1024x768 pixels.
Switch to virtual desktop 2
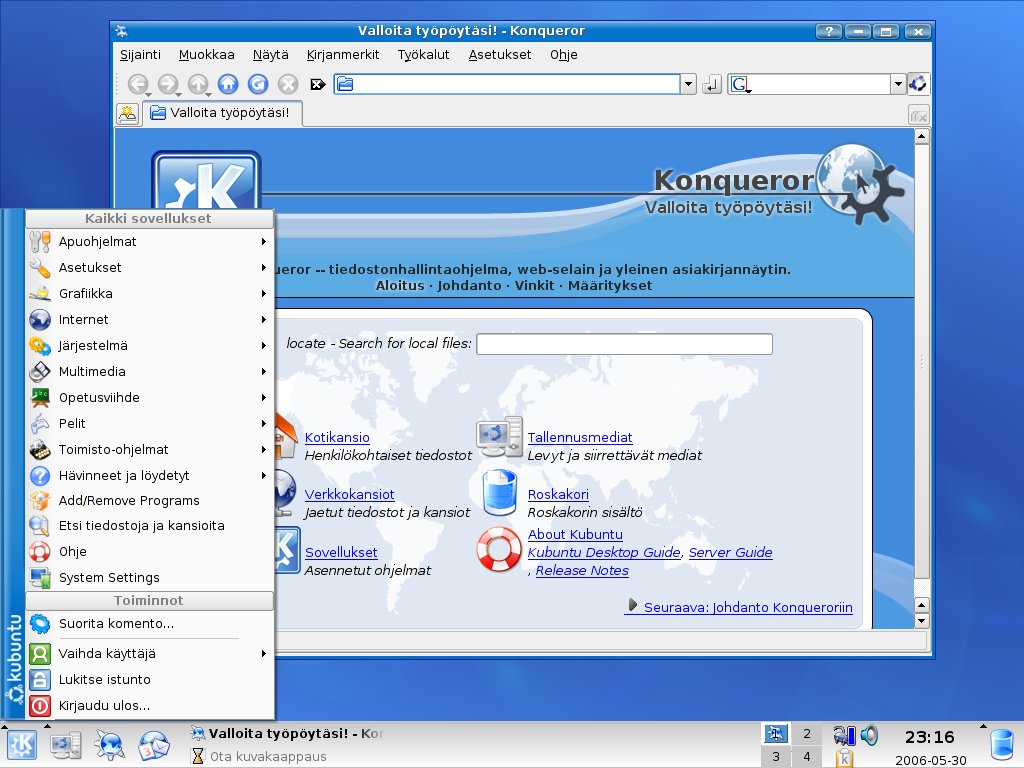point(807,733)
